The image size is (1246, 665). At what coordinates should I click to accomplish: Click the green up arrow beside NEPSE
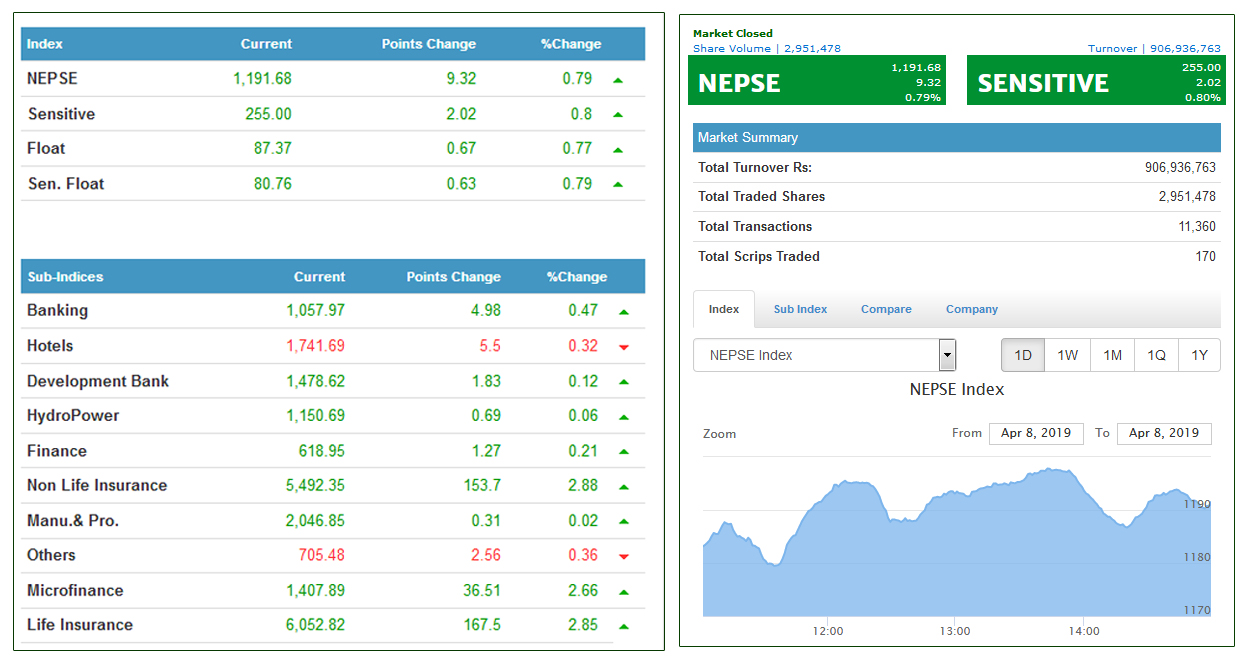(617, 80)
